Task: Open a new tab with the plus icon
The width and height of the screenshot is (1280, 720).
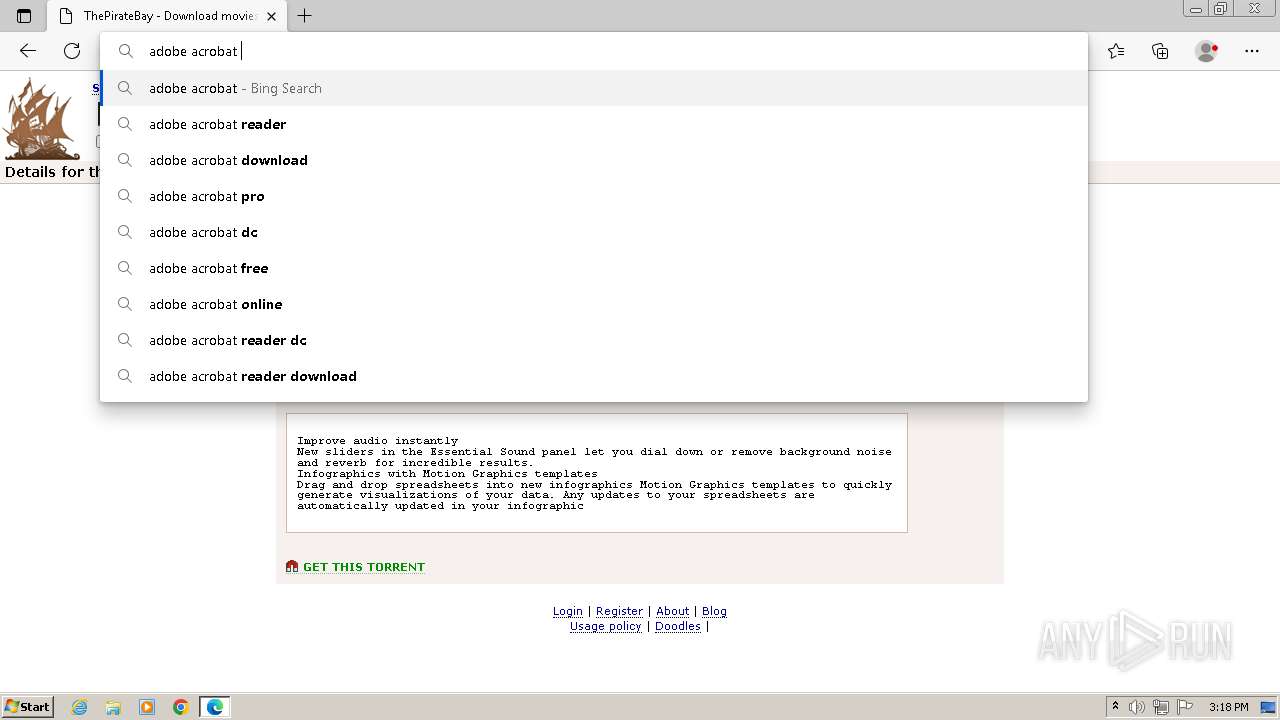Action: click(305, 16)
